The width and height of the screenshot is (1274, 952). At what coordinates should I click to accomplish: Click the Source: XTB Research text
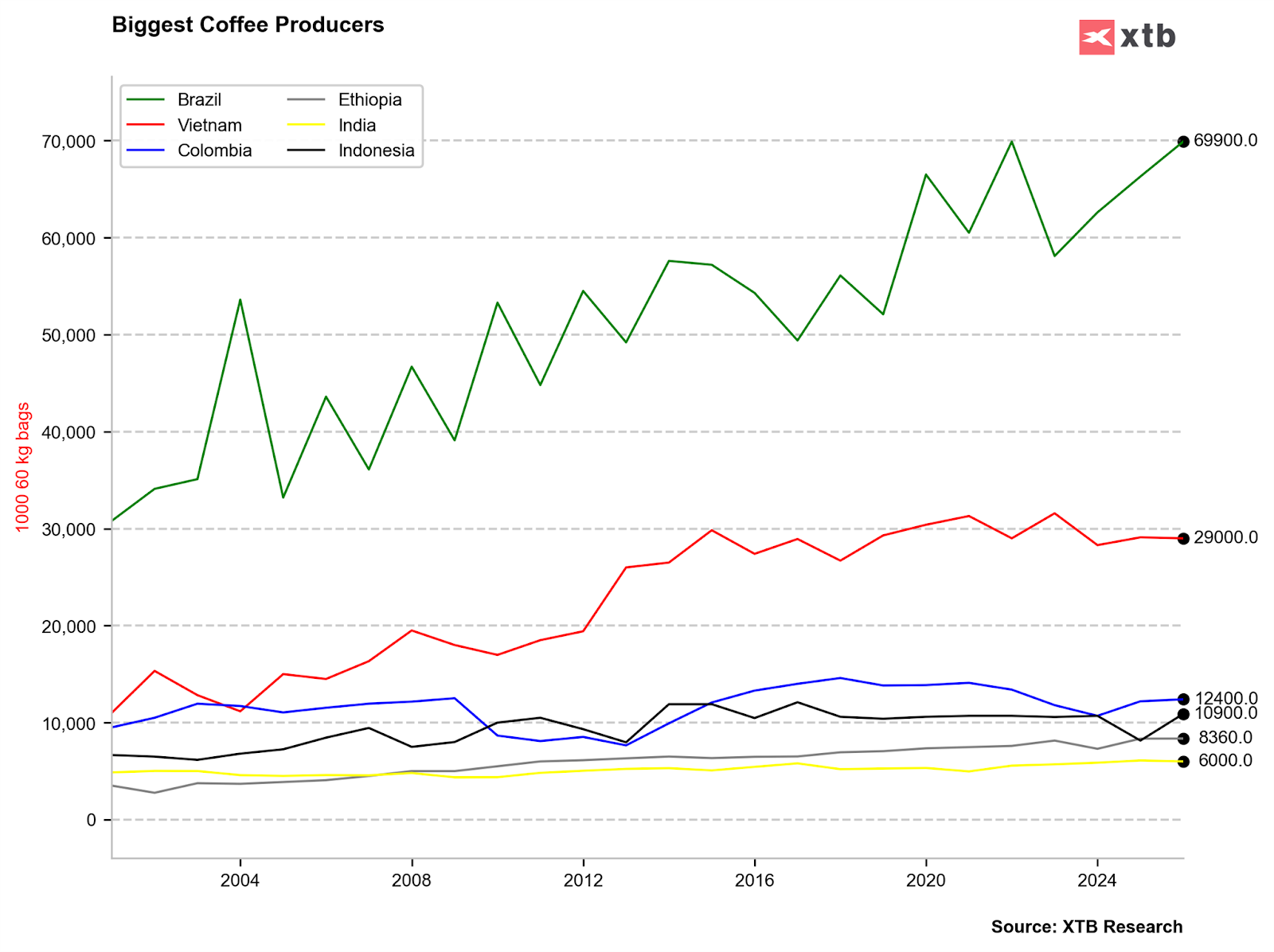tap(1087, 927)
